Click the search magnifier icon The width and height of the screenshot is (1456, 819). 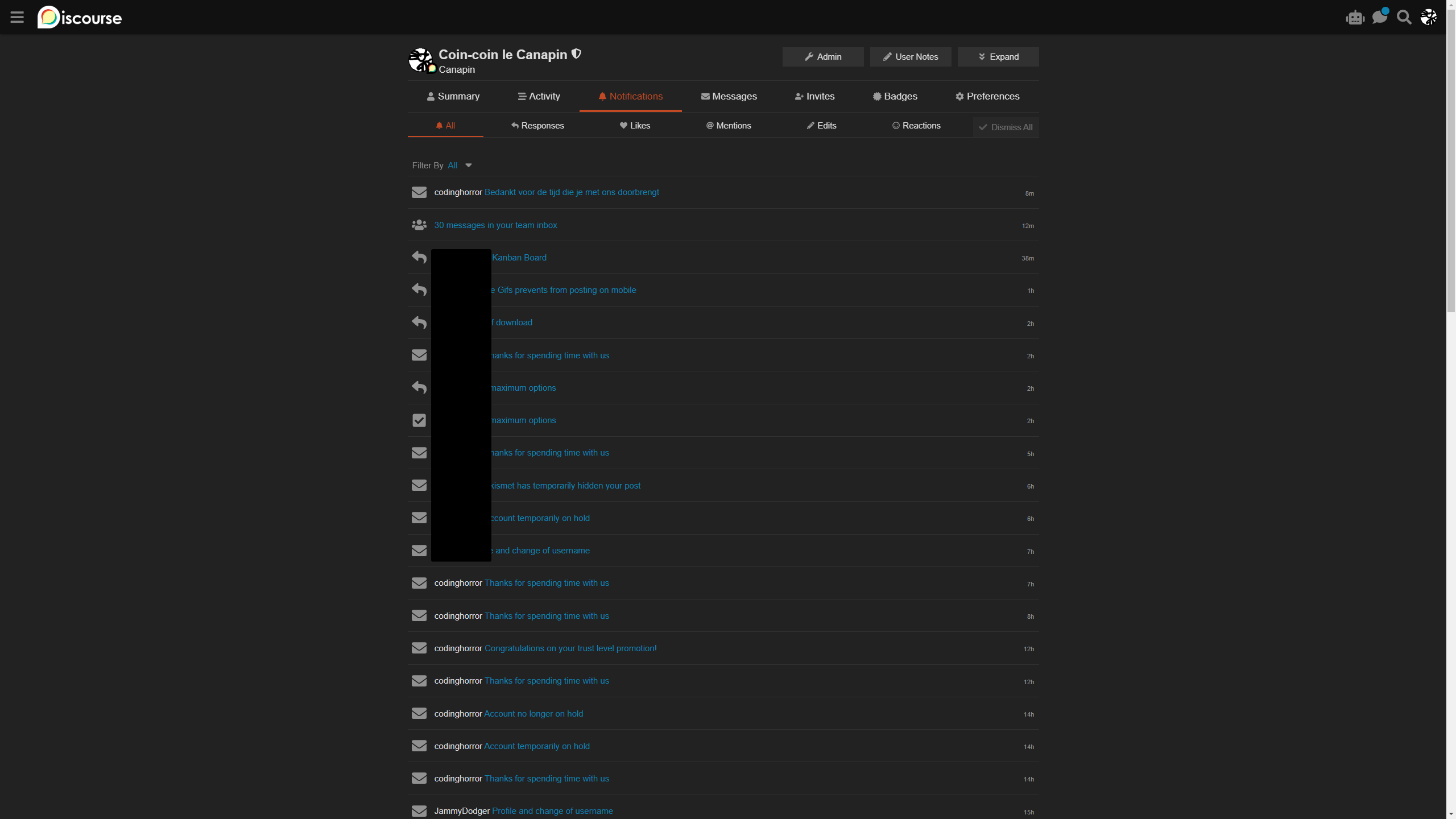[1404, 18]
